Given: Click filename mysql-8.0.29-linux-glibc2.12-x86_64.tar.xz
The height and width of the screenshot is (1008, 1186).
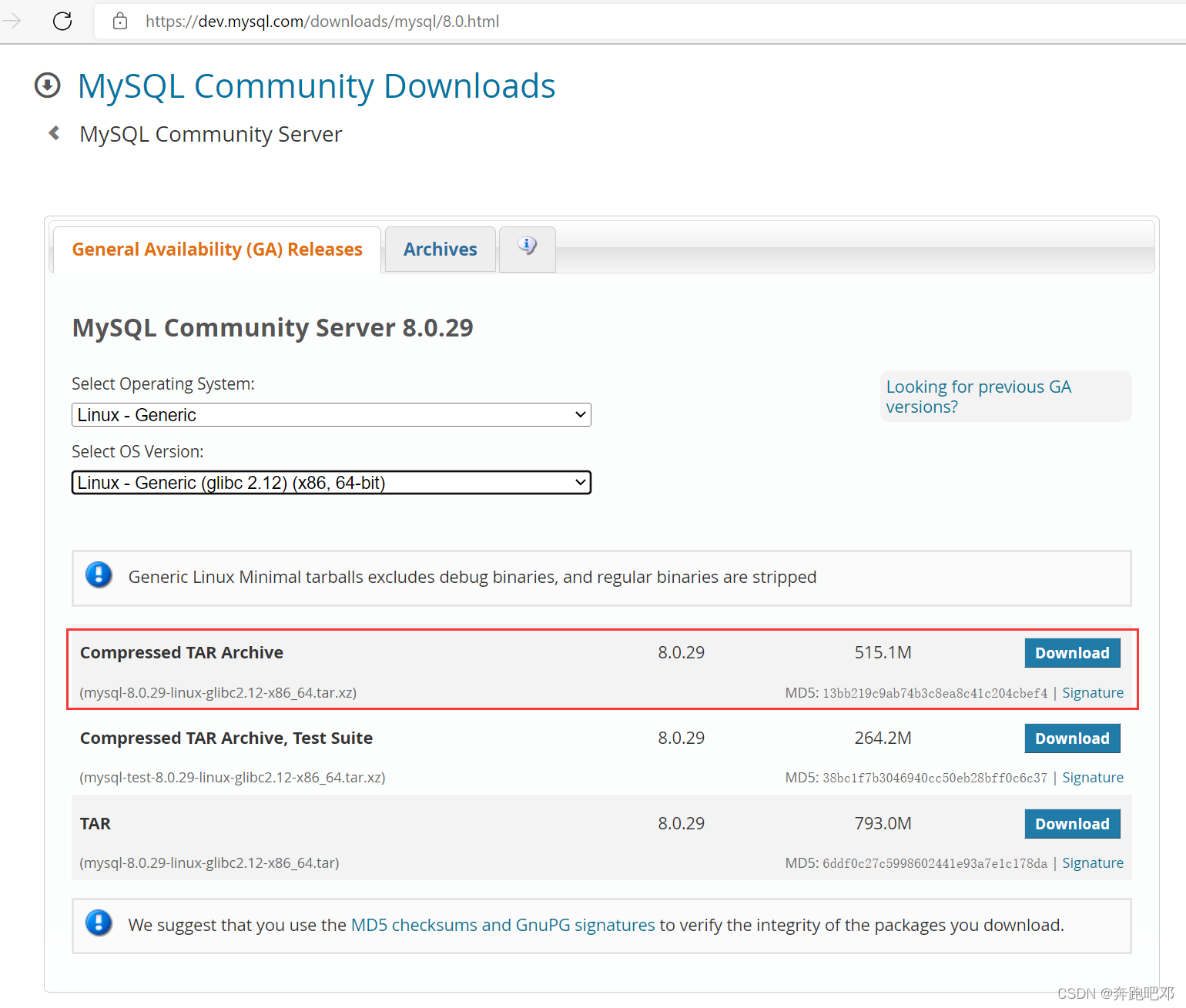Looking at the screenshot, I should coord(218,693).
